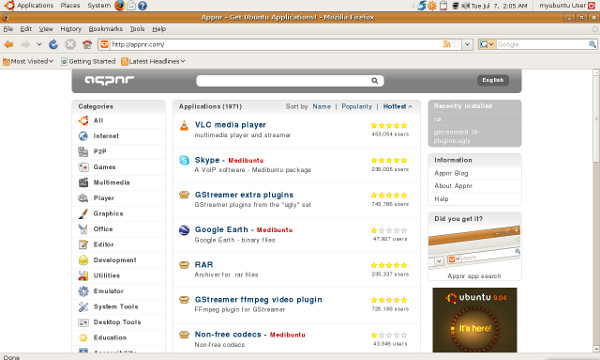Click the Graphics category brush icon

83,213
